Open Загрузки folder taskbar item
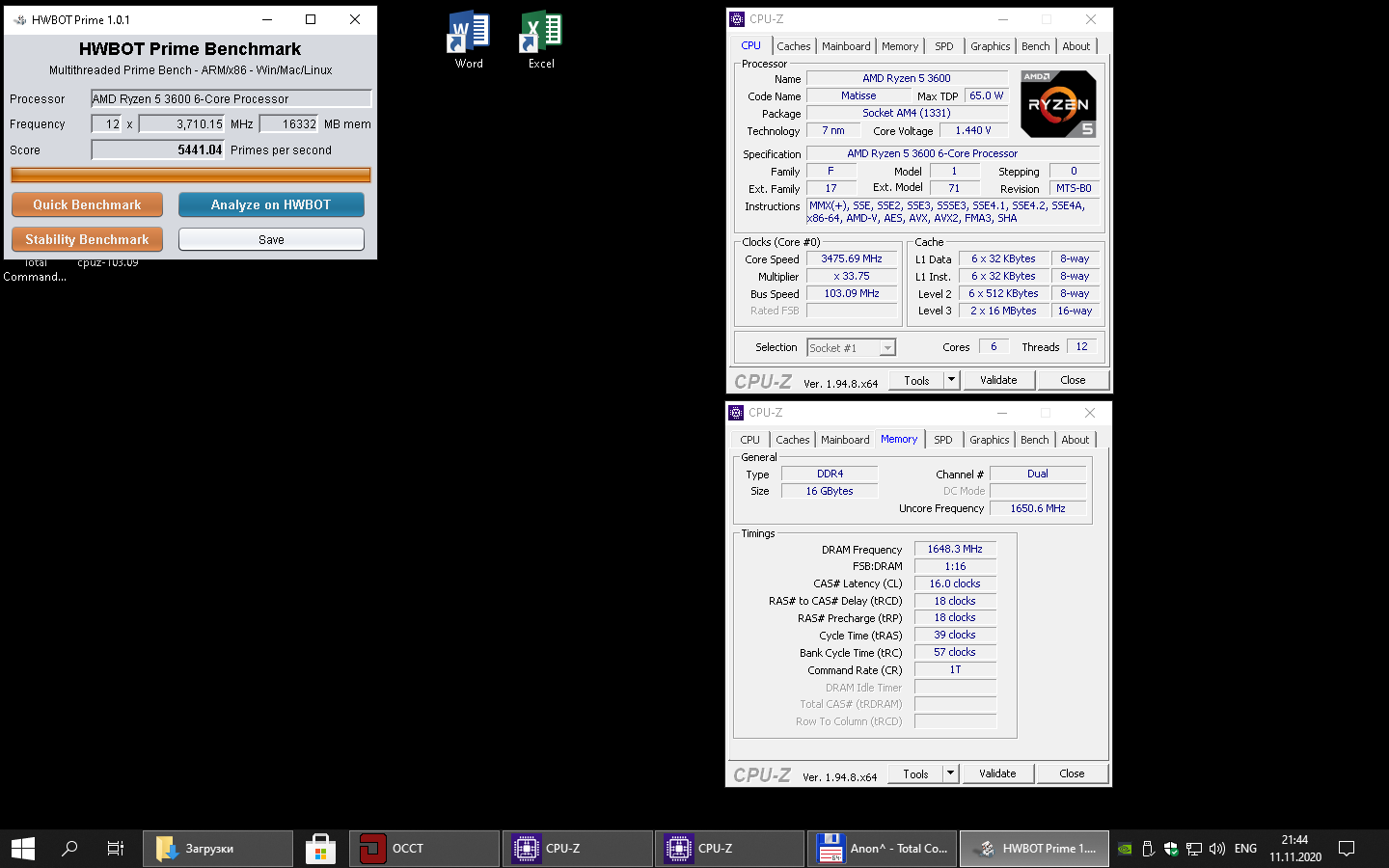Image resolution: width=1389 pixels, height=868 pixels. coord(218,849)
